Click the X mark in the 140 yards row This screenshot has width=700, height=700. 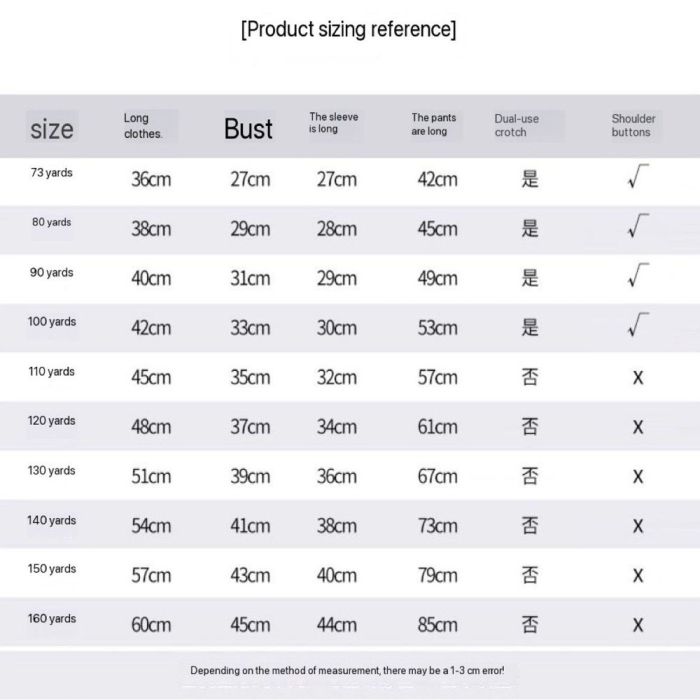coord(638,526)
